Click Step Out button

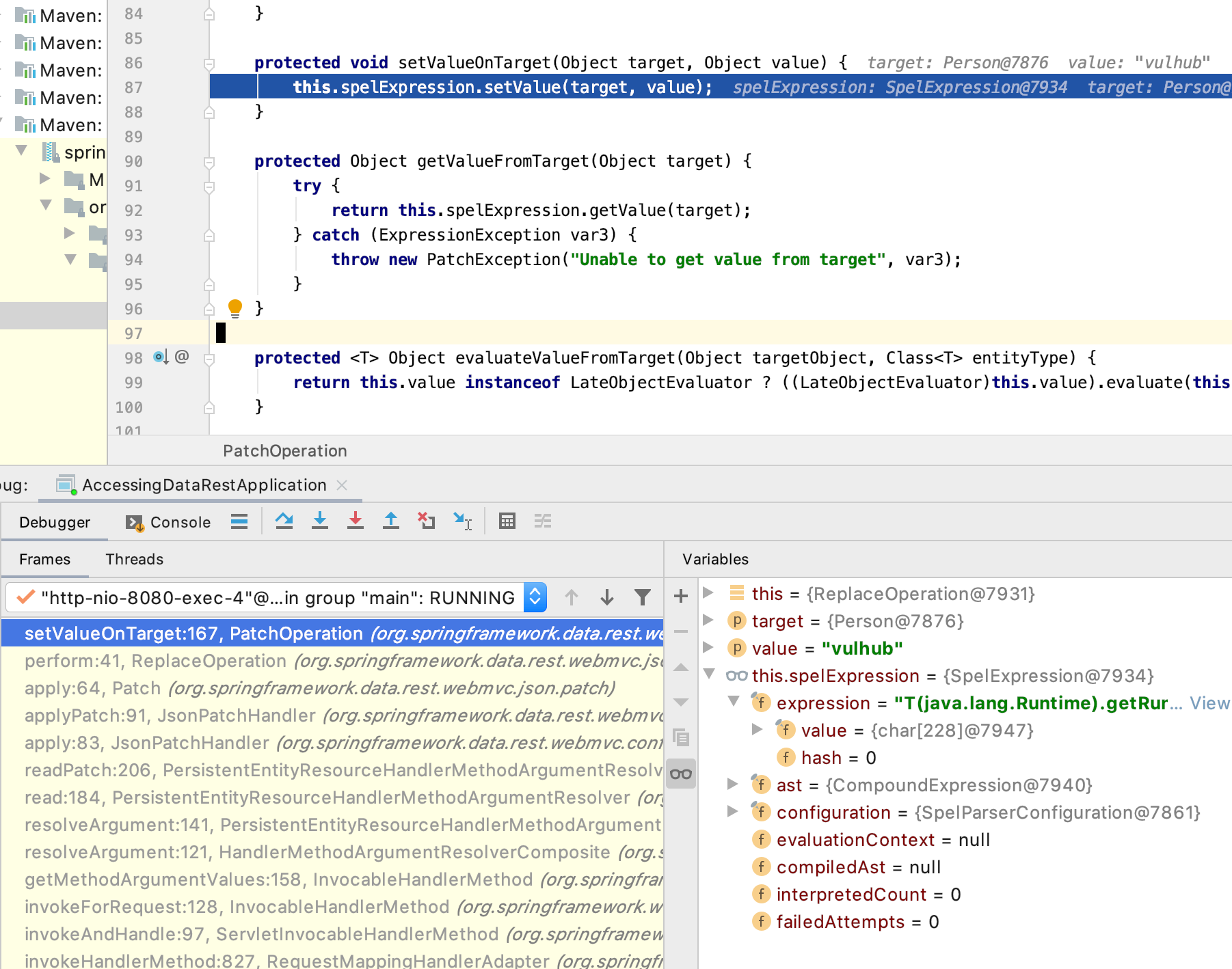(391, 521)
